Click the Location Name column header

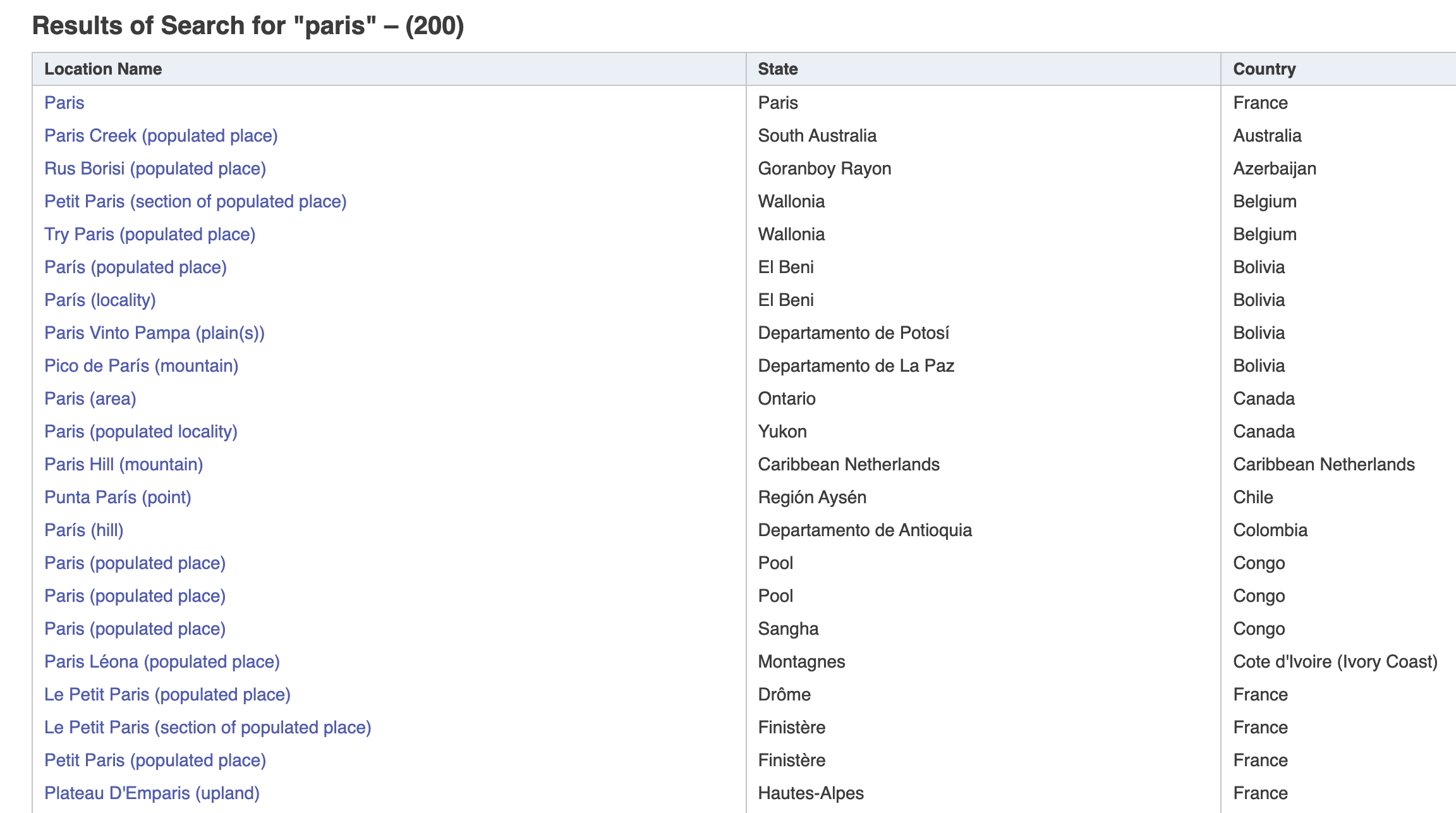(103, 69)
